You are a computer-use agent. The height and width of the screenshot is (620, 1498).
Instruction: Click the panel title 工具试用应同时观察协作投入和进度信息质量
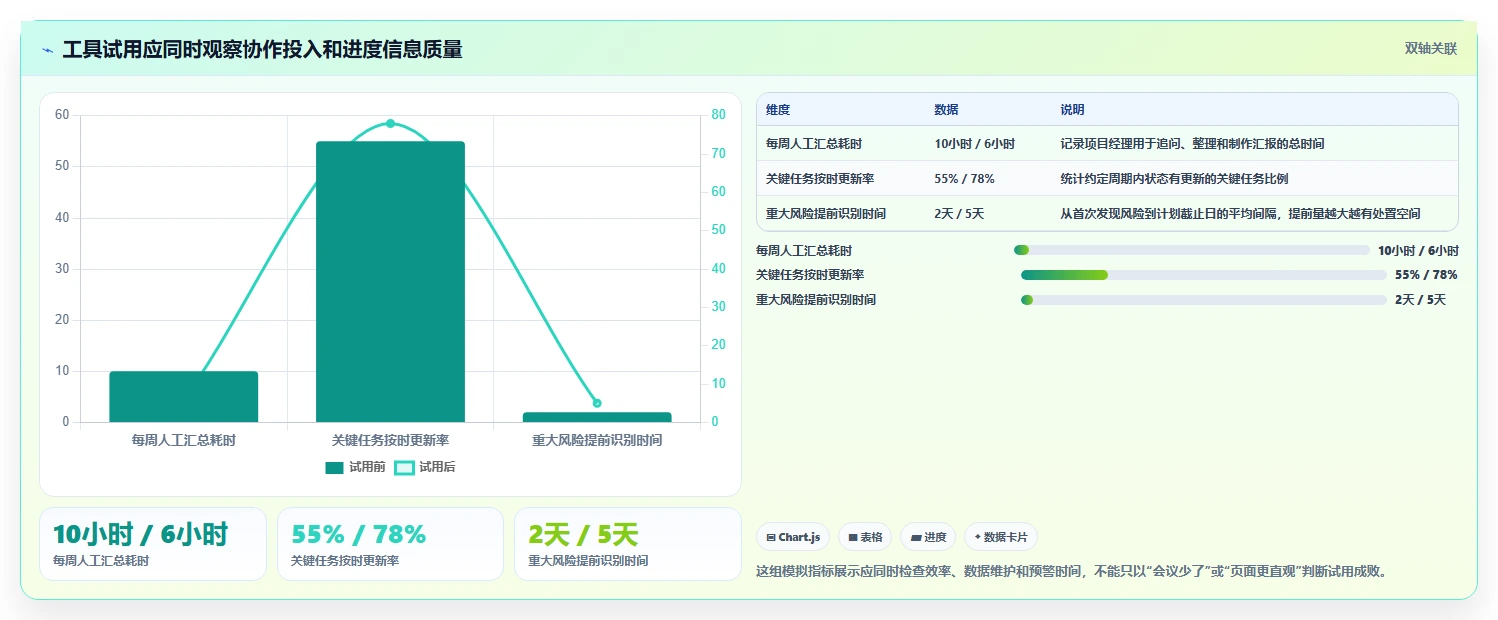pyautogui.click(x=262, y=50)
